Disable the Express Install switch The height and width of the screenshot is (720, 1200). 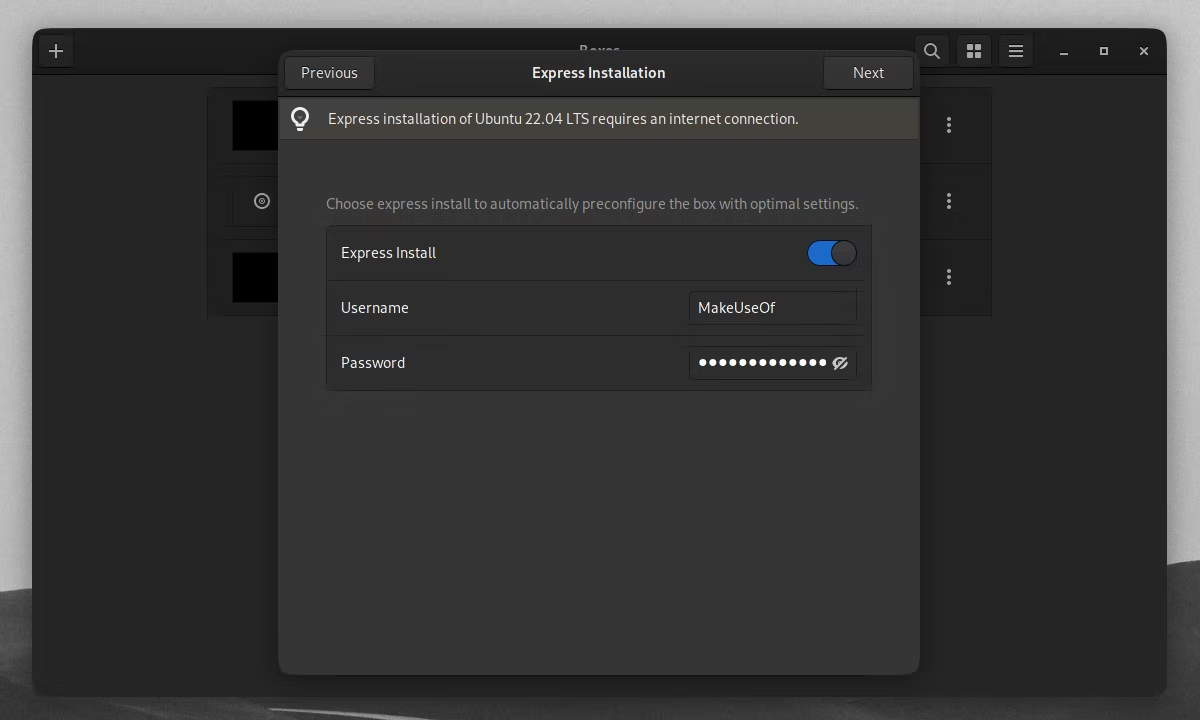(x=832, y=253)
